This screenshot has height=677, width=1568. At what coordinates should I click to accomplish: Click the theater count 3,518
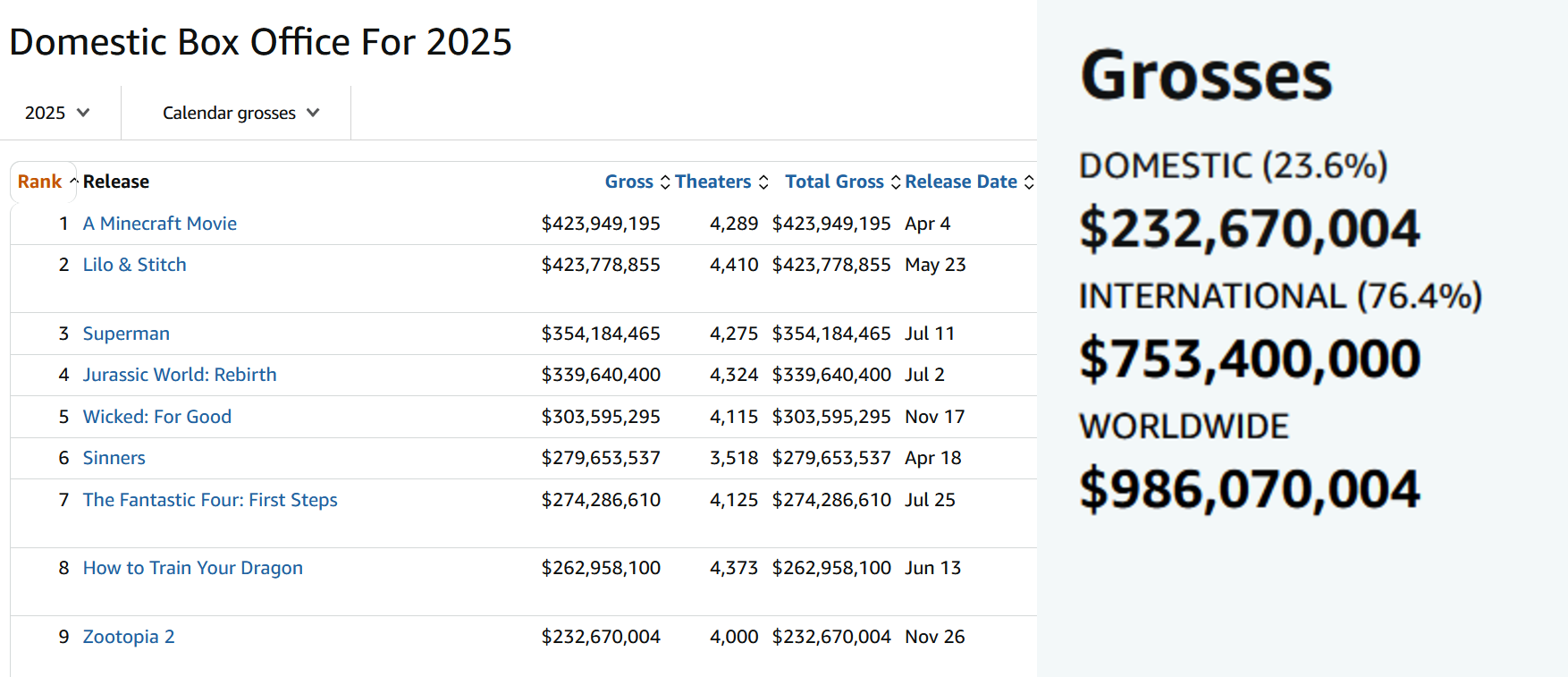(734, 458)
